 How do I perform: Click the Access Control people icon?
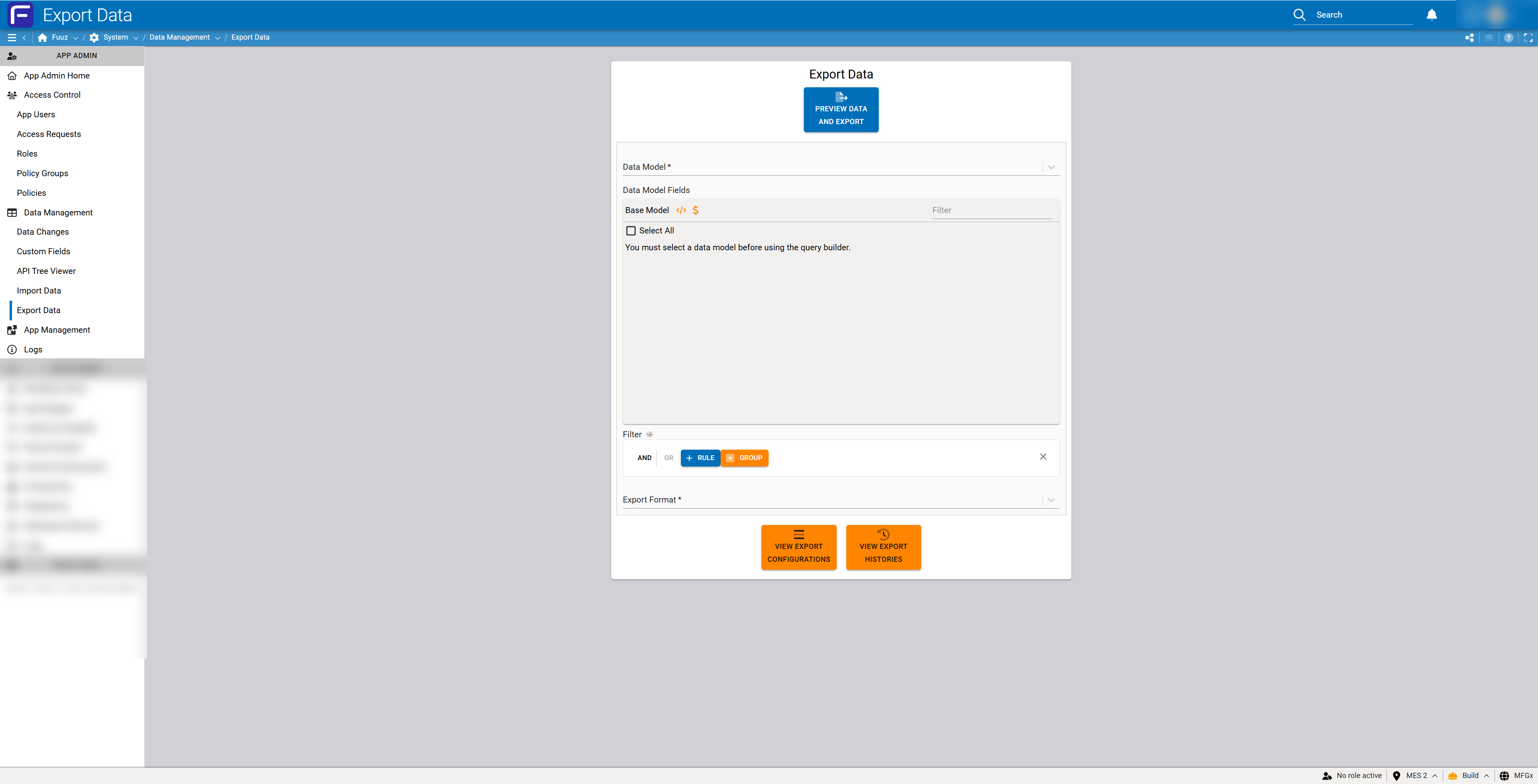coord(12,95)
